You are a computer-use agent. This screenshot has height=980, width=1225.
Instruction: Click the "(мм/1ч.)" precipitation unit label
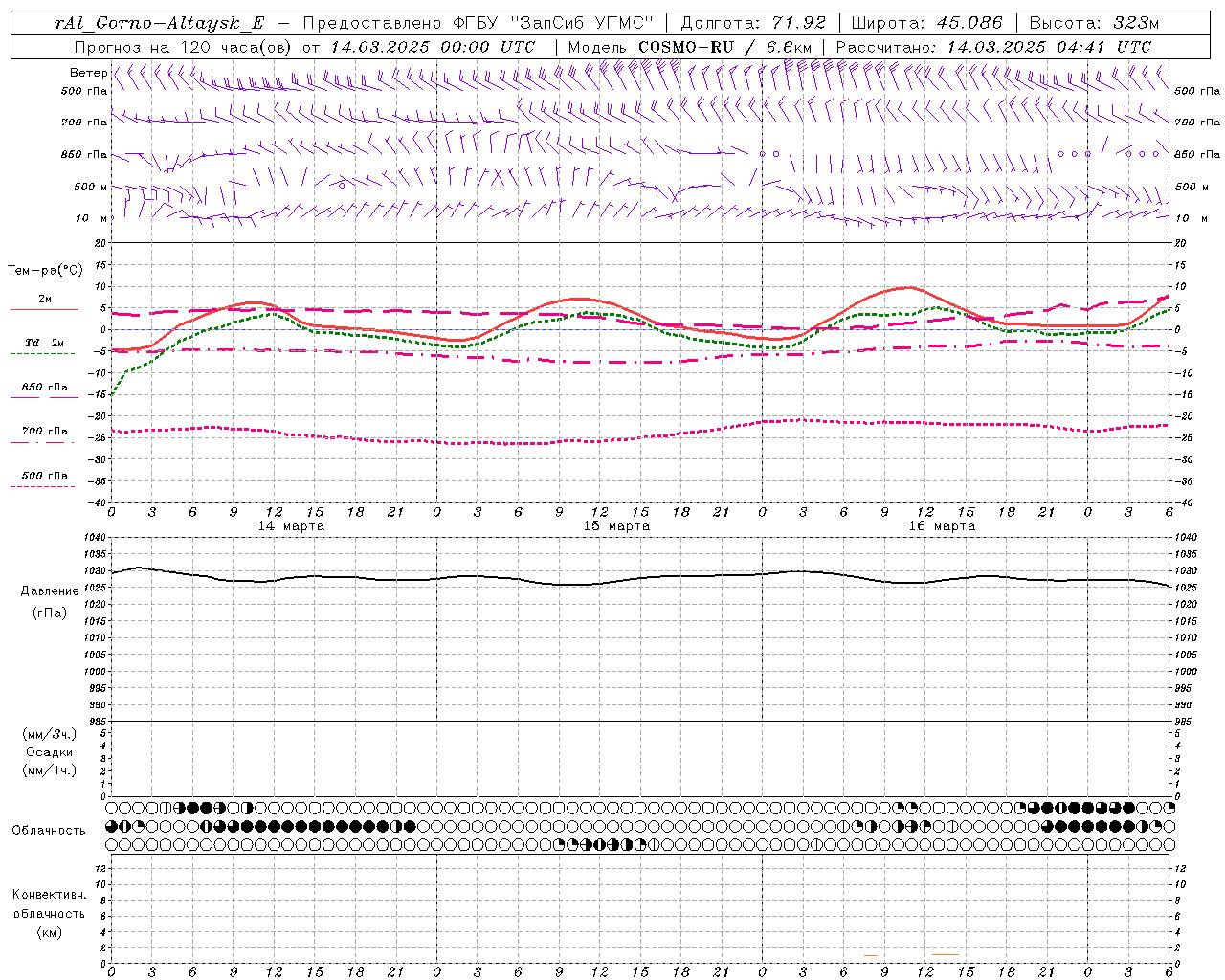pos(49,770)
